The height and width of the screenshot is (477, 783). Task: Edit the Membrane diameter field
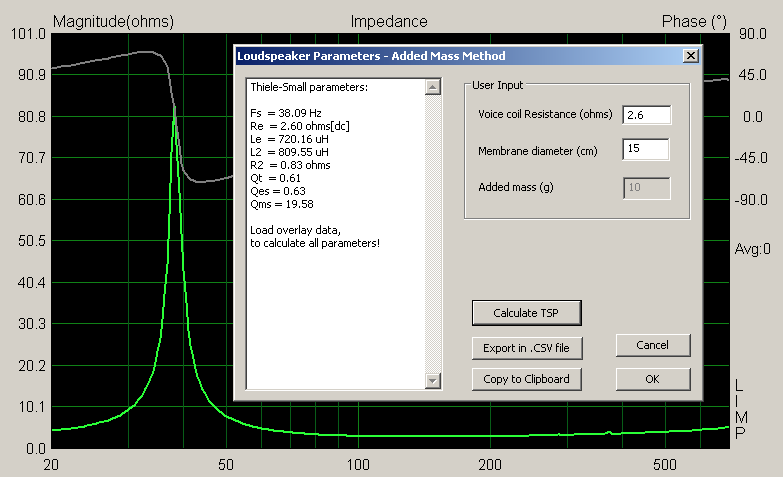pyautogui.click(x=646, y=149)
